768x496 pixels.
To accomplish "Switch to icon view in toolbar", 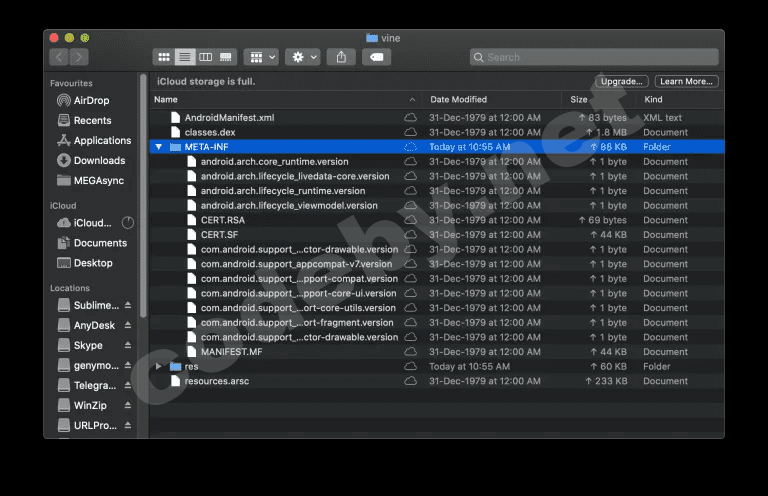I will (x=164, y=57).
